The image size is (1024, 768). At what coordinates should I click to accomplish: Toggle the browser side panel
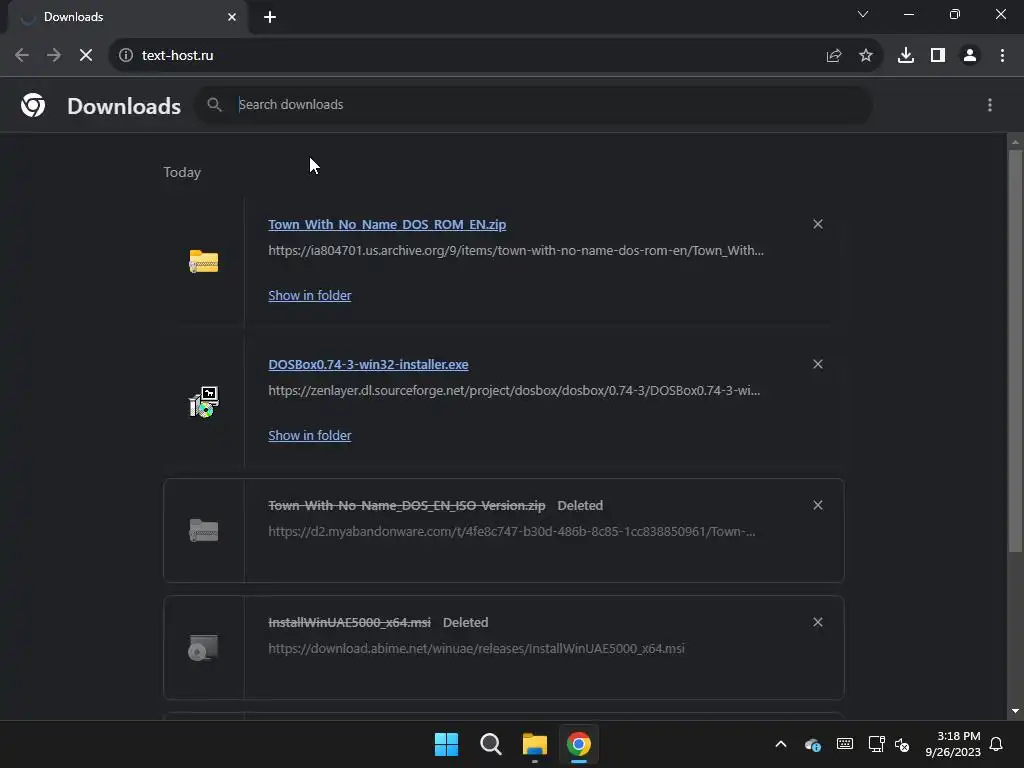click(x=938, y=56)
